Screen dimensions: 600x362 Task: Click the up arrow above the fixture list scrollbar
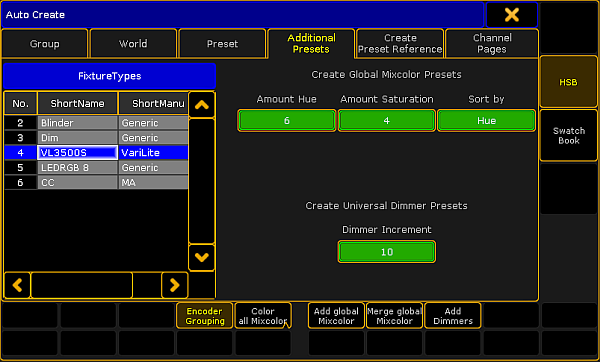(x=202, y=104)
